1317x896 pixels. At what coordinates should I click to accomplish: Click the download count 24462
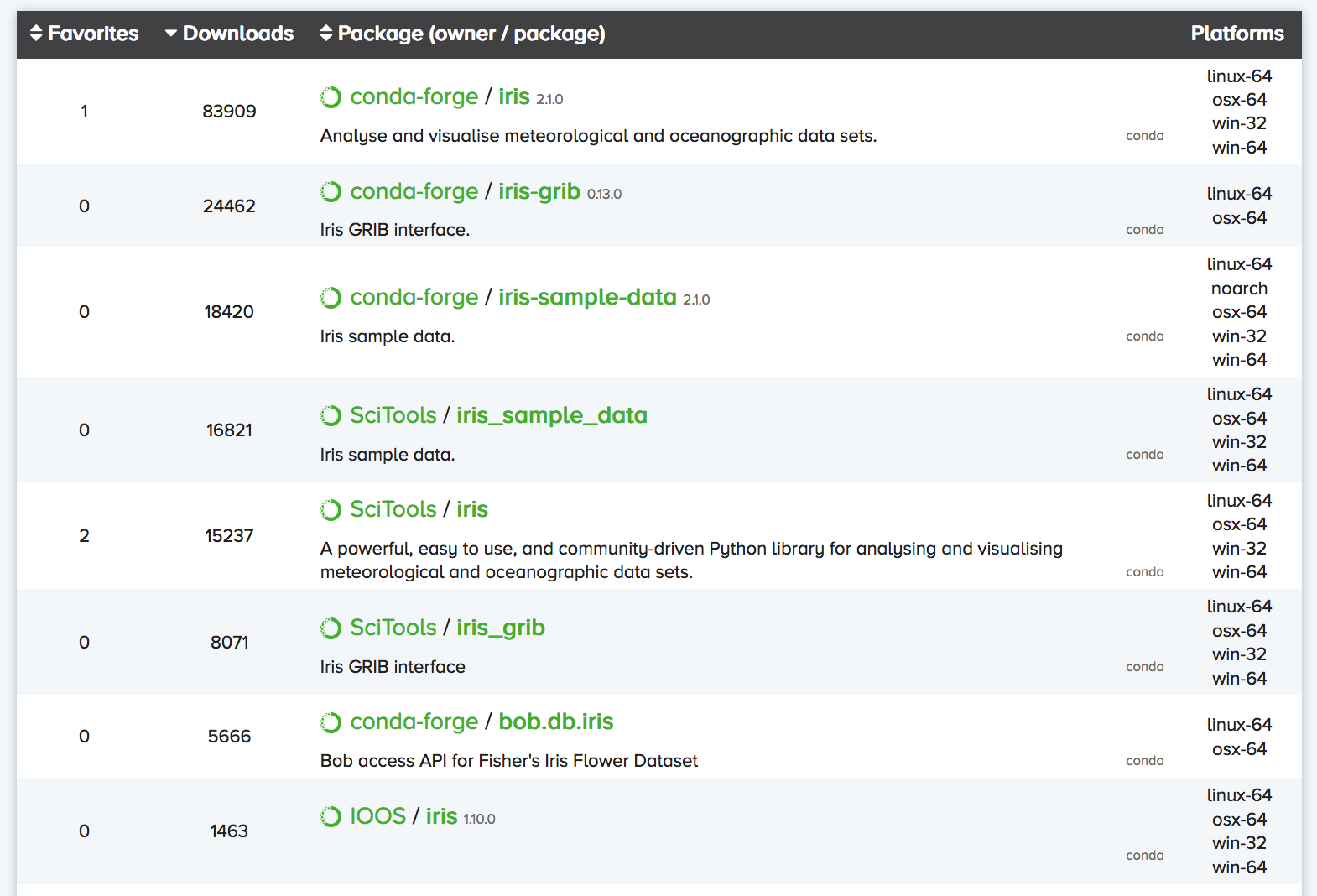coord(229,206)
